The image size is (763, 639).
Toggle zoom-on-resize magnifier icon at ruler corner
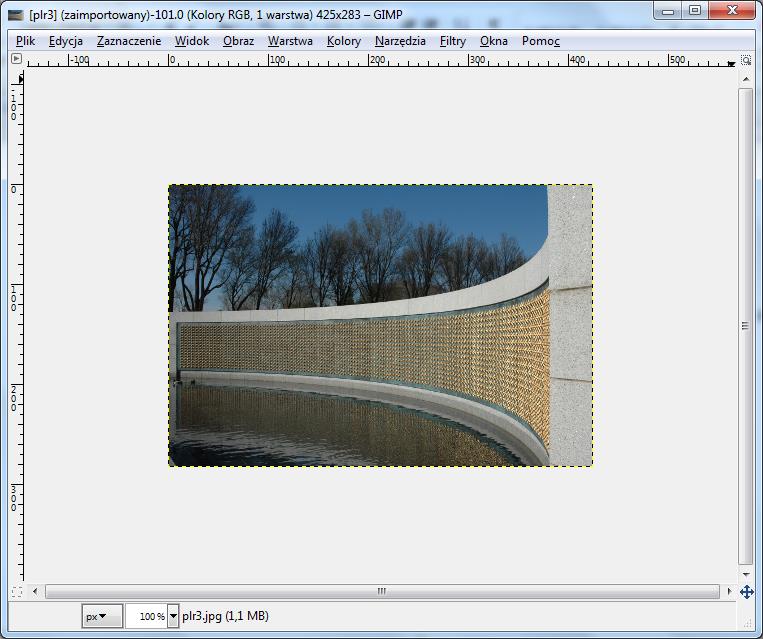tap(746, 60)
